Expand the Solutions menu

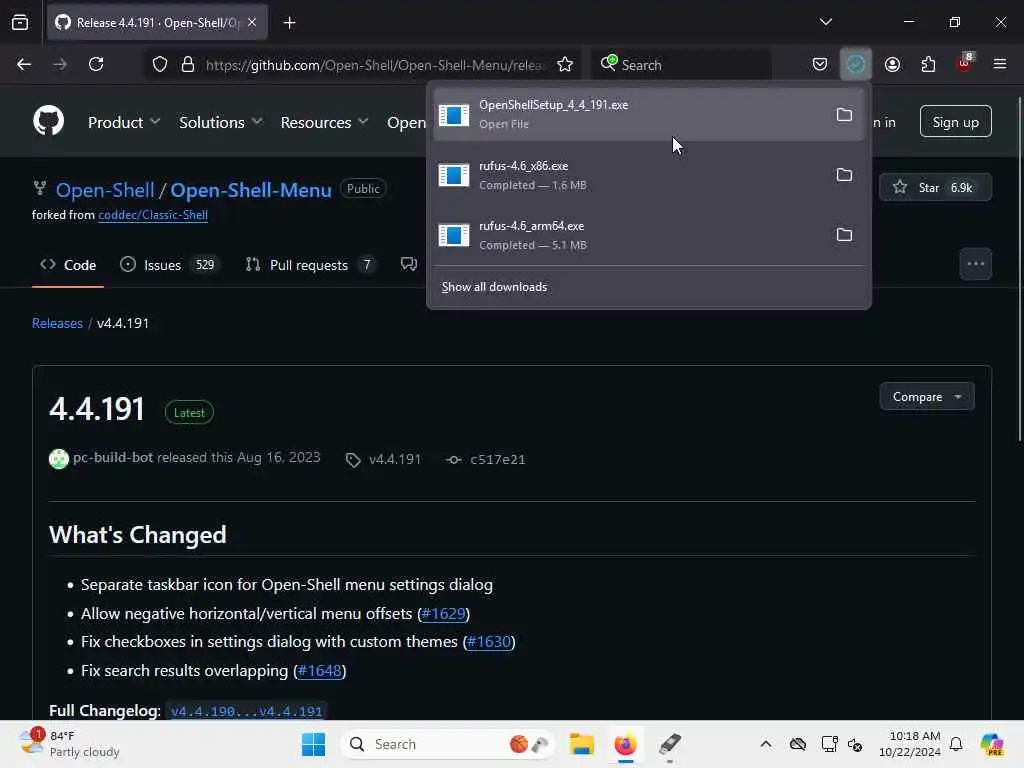[221, 122]
